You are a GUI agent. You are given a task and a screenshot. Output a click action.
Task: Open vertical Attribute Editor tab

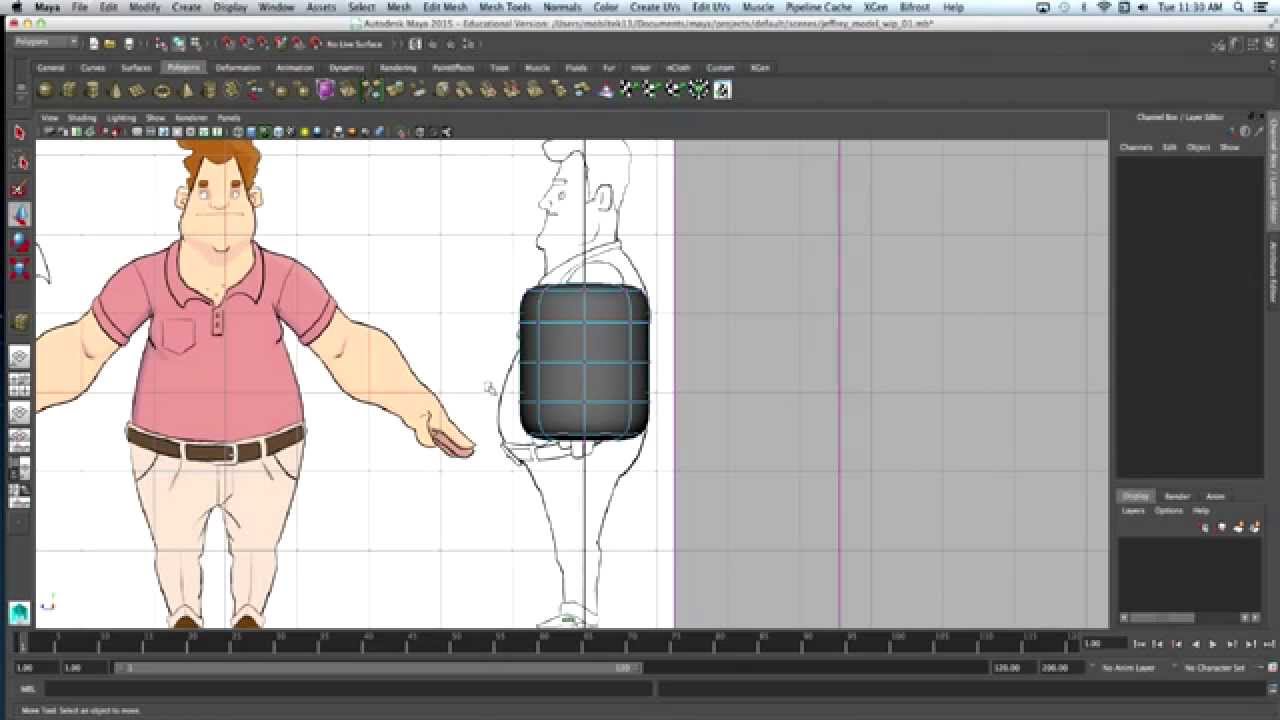point(1274,271)
